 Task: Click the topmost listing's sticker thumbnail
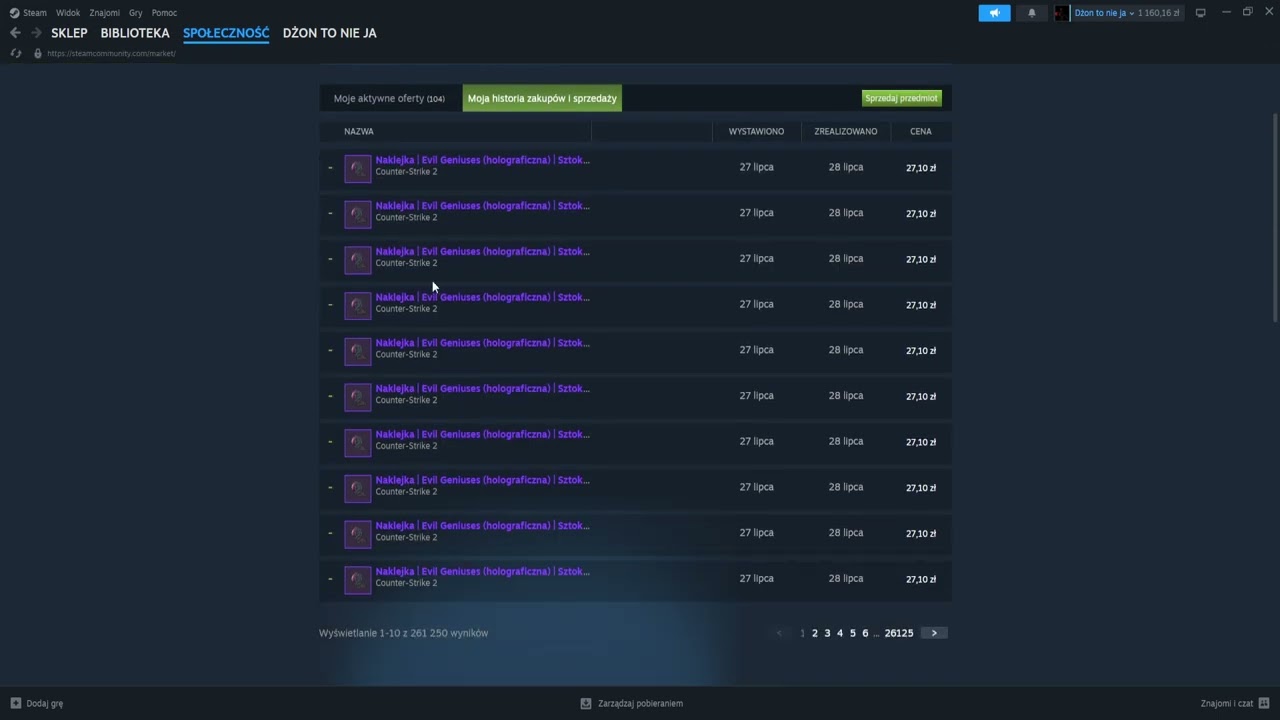coord(358,168)
